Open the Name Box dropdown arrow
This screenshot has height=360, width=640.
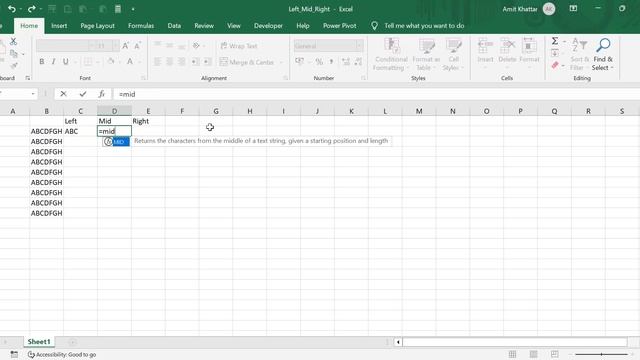[x=33, y=94]
